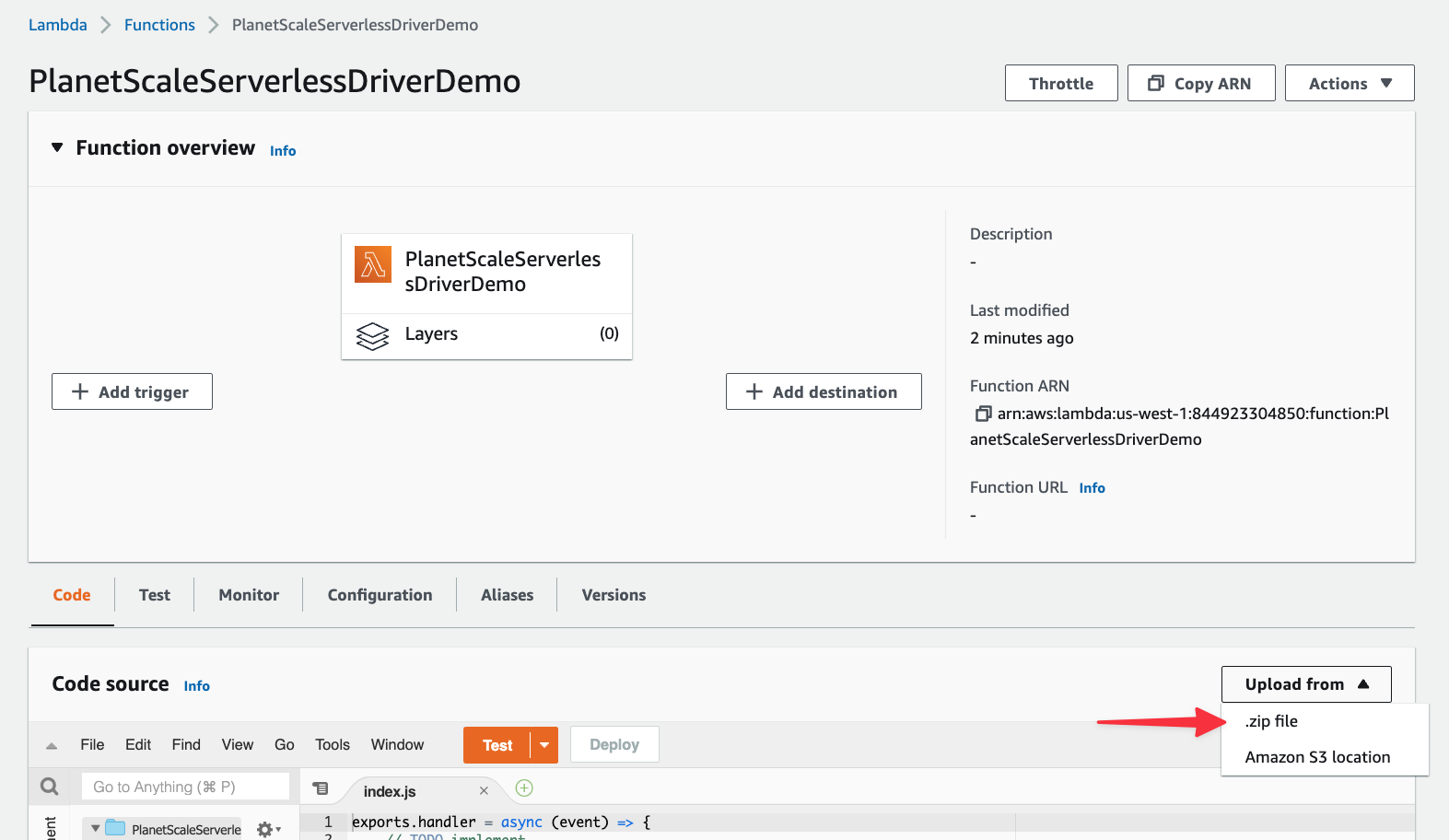Click the Add destination button
1449x840 pixels.
coord(824,391)
